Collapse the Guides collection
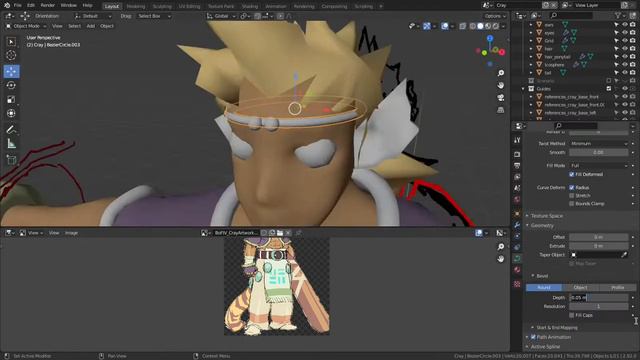The image size is (640, 360). tap(523, 89)
